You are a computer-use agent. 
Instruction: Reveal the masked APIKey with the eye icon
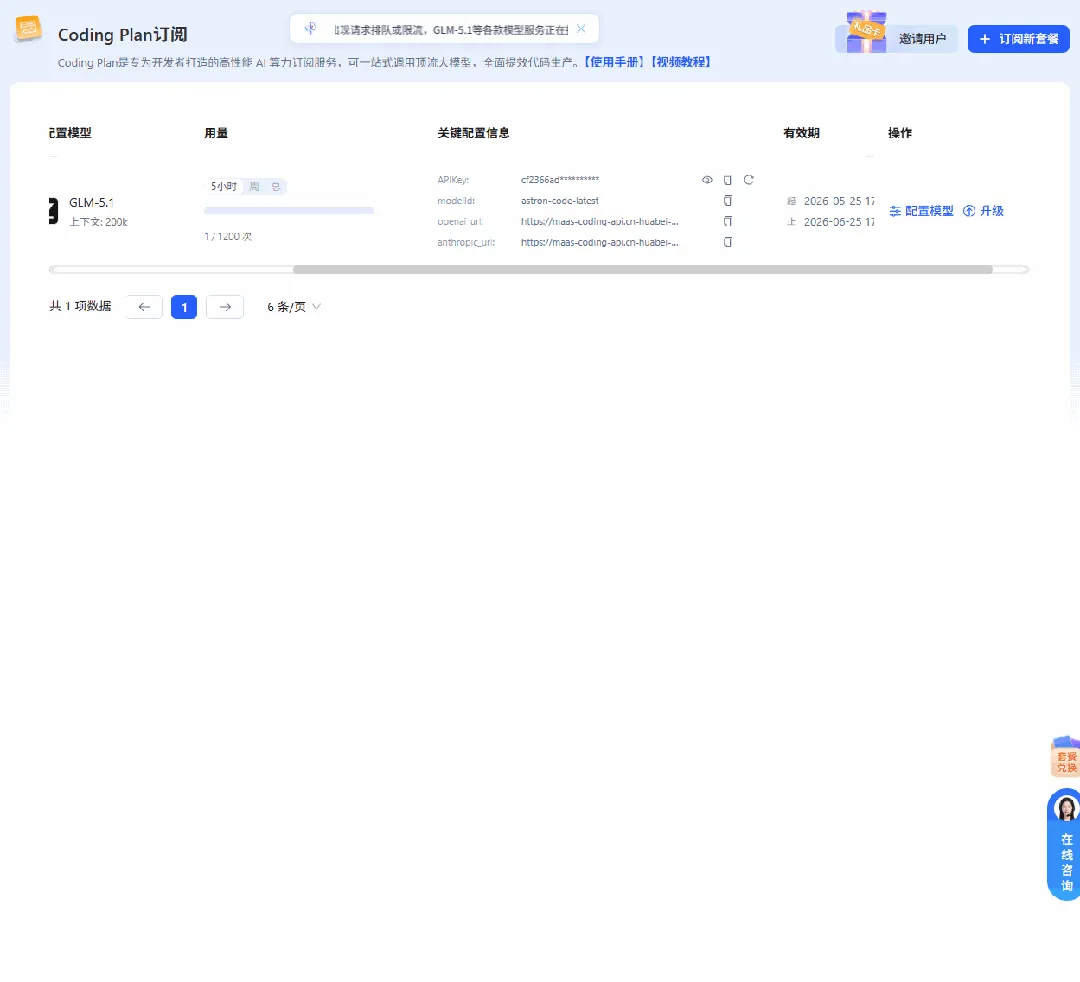pos(707,180)
